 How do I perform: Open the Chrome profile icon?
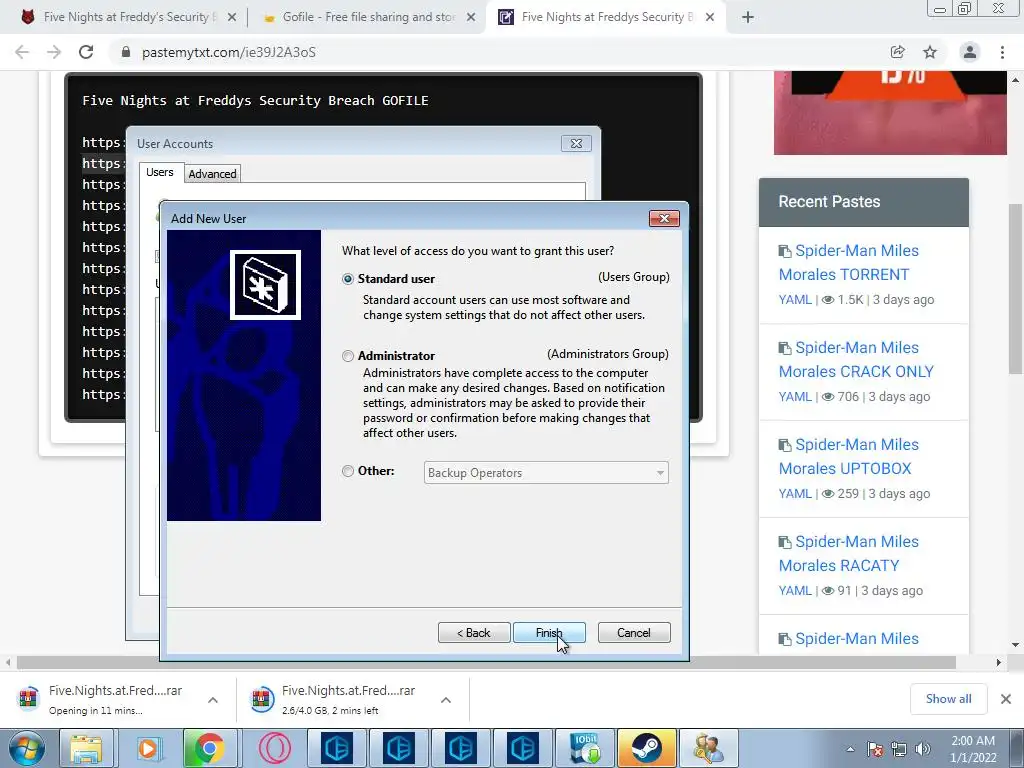click(x=970, y=52)
